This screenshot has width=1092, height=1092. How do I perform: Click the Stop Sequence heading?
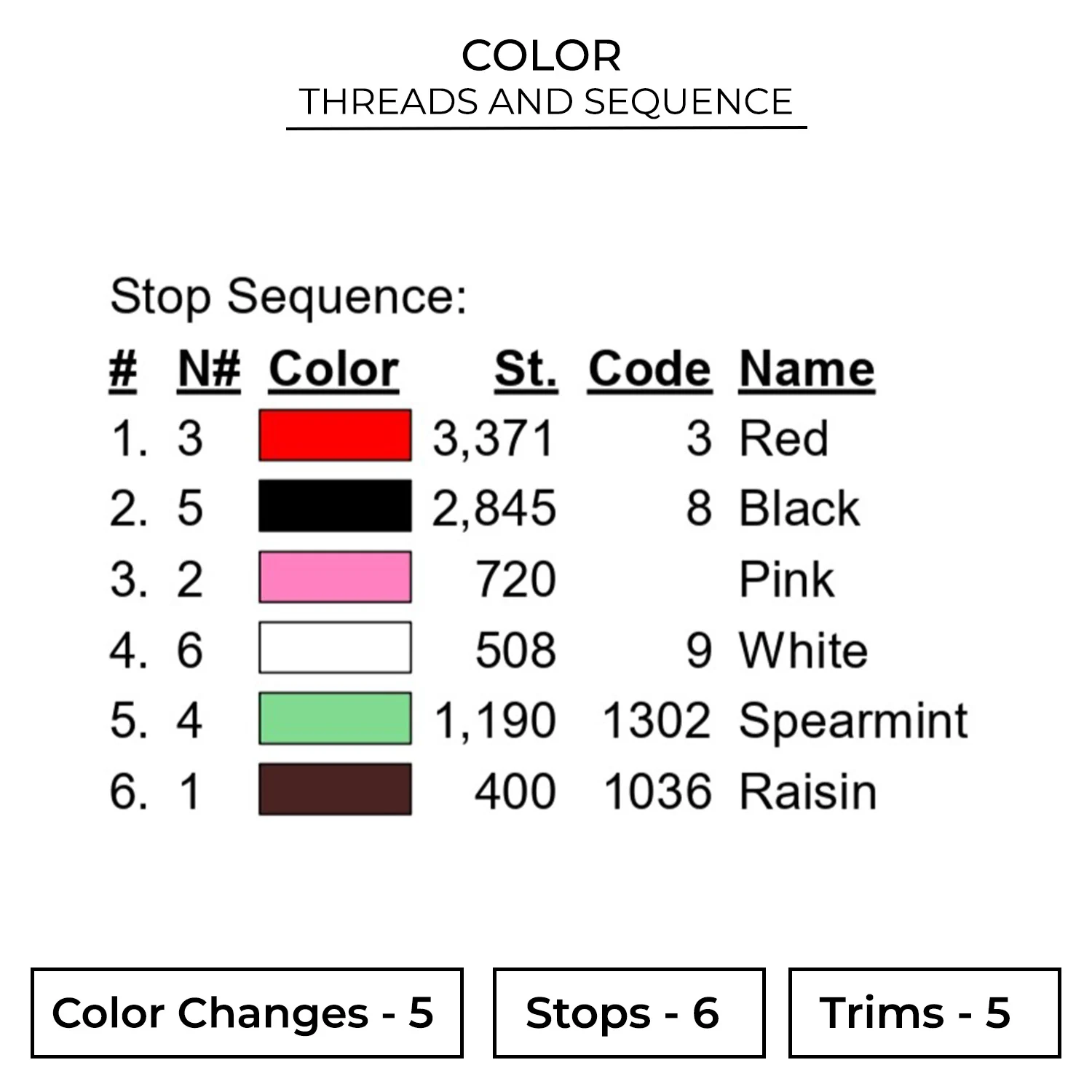click(x=288, y=296)
